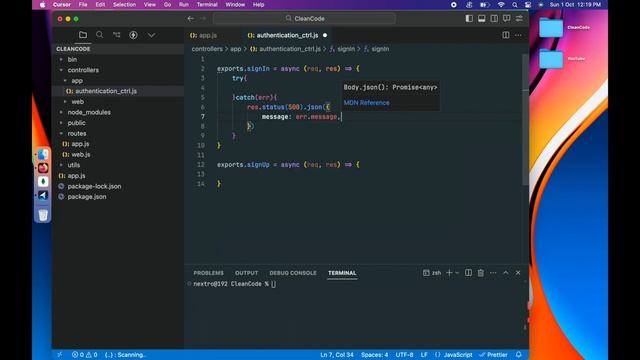The height and width of the screenshot is (360, 640).
Task: Click the terminal prompt input line
Action: click(234, 284)
